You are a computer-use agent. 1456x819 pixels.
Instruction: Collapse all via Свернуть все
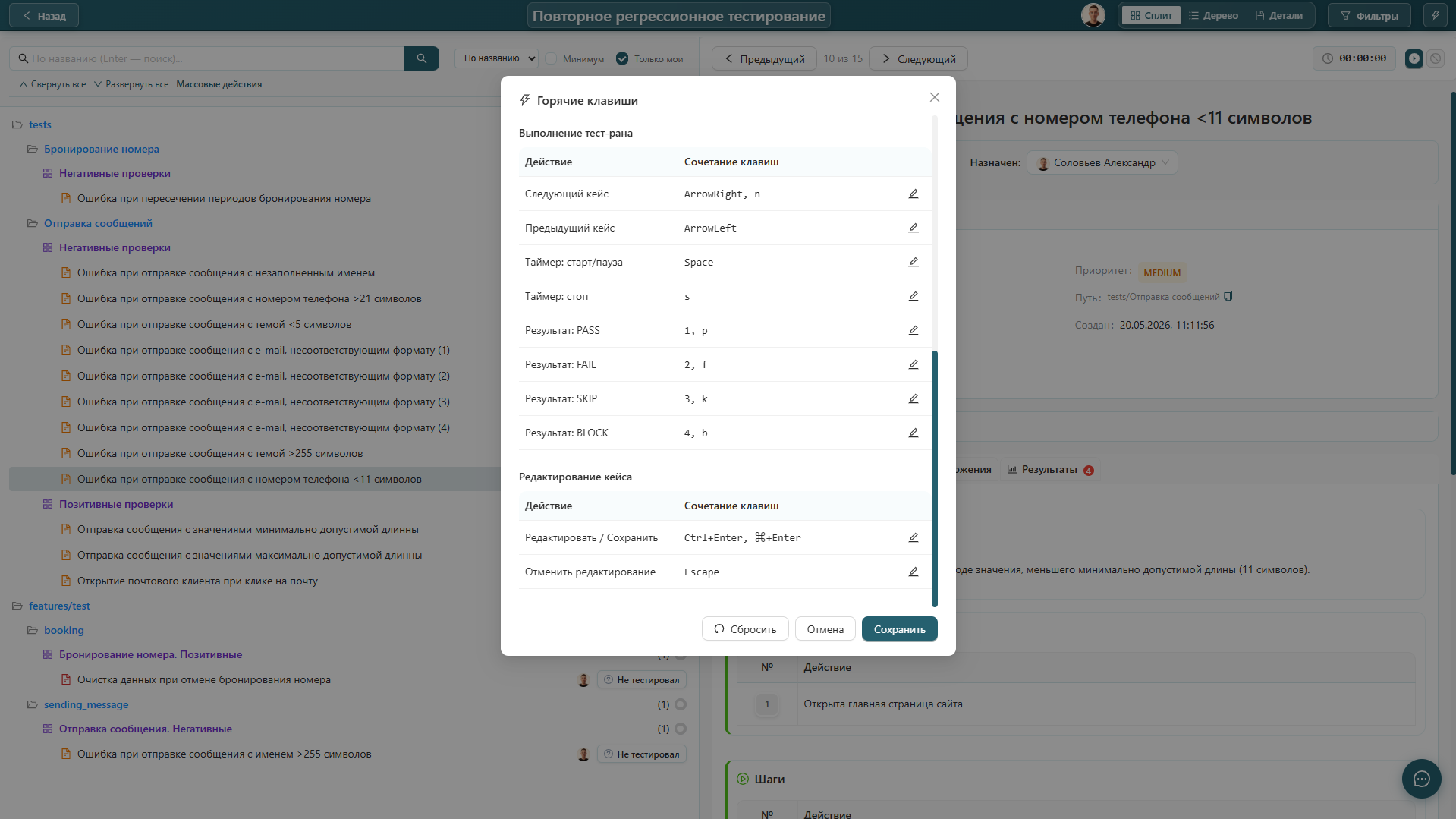pyautogui.click(x=53, y=84)
